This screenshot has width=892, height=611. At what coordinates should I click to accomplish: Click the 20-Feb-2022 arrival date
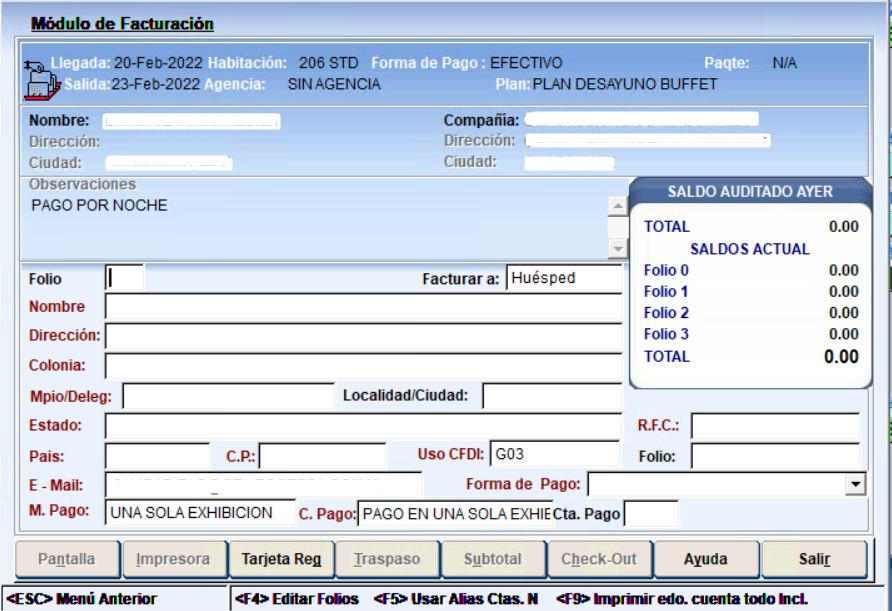[x=158, y=63]
